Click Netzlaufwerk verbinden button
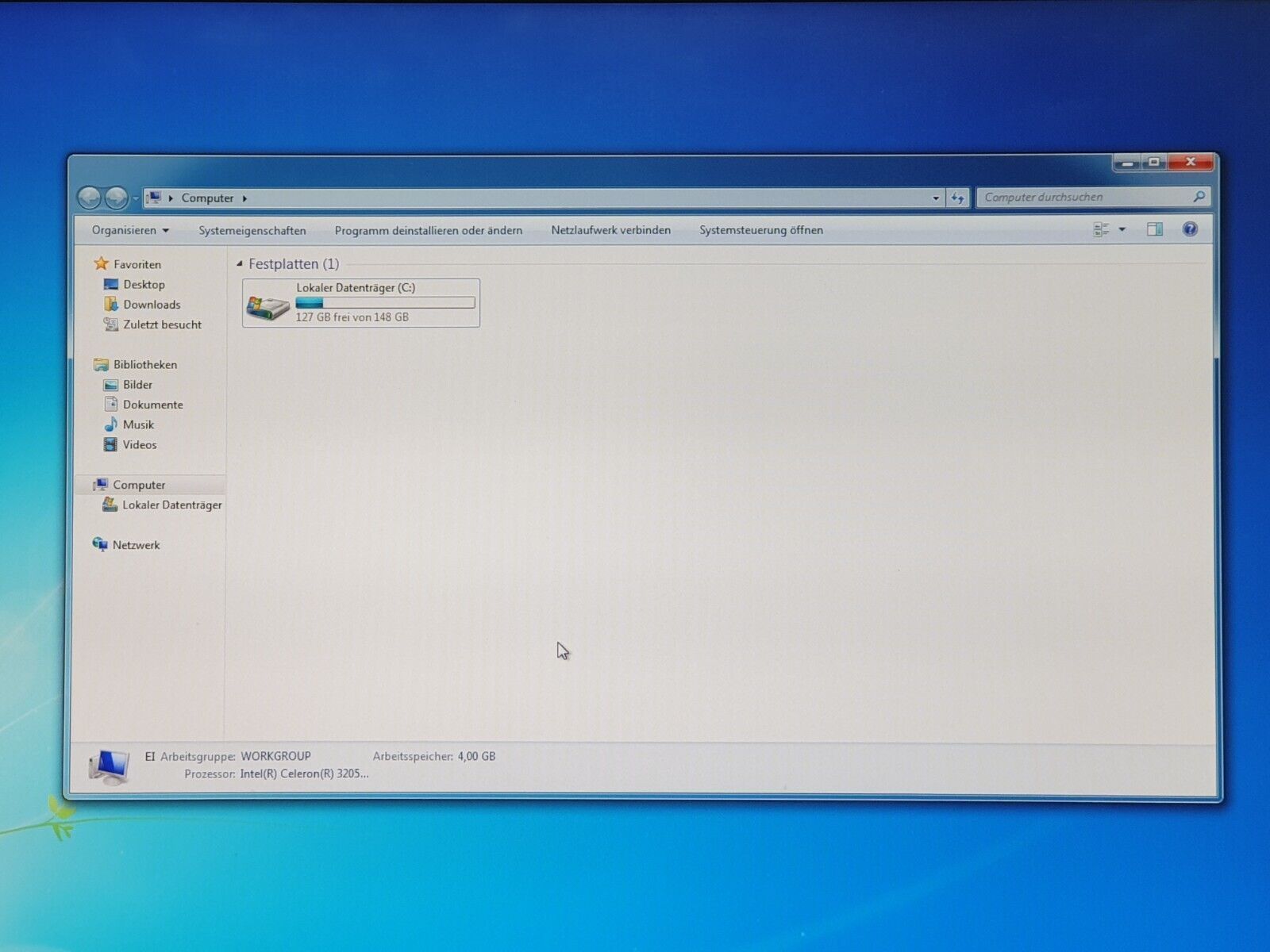The width and height of the screenshot is (1270, 952). coord(610,231)
